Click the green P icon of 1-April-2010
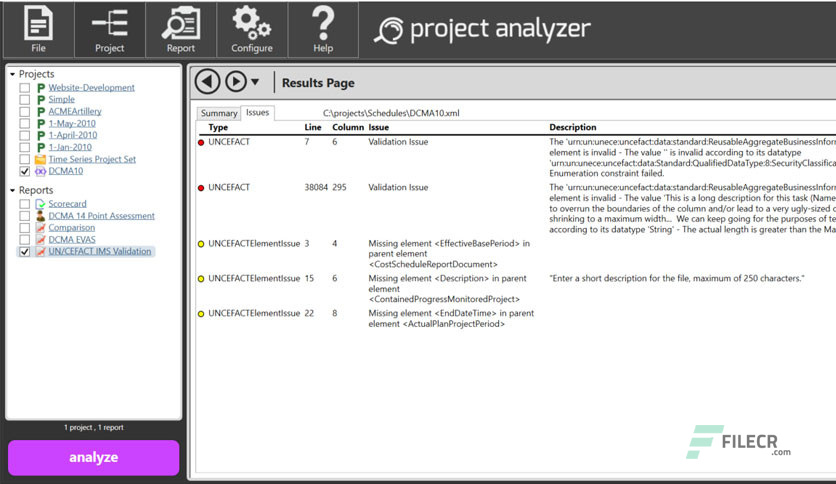Image resolution: width=836 pixels, height=484 pixels. (x=41, y=135)
